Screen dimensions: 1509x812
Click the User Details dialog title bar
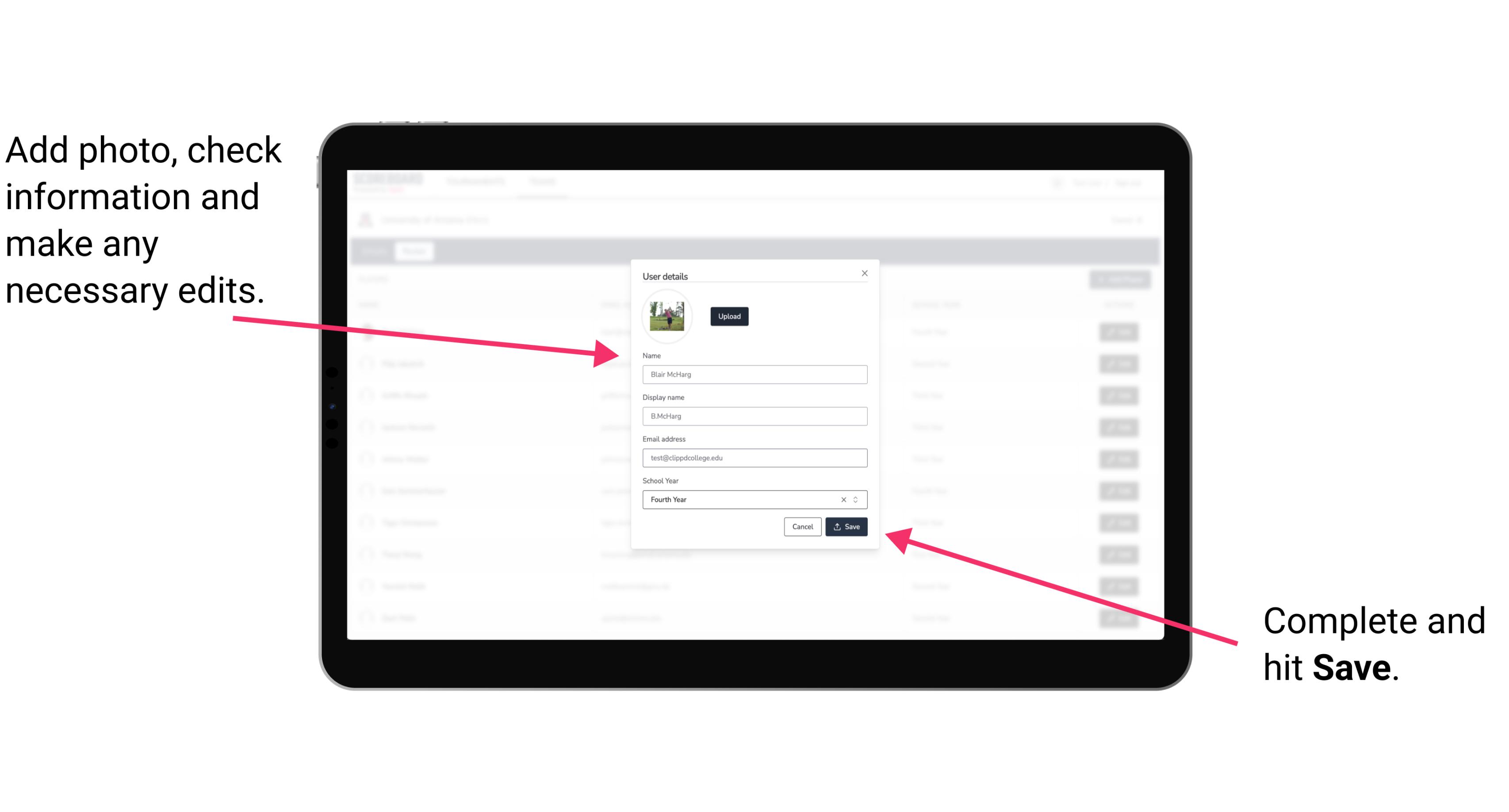754,275
